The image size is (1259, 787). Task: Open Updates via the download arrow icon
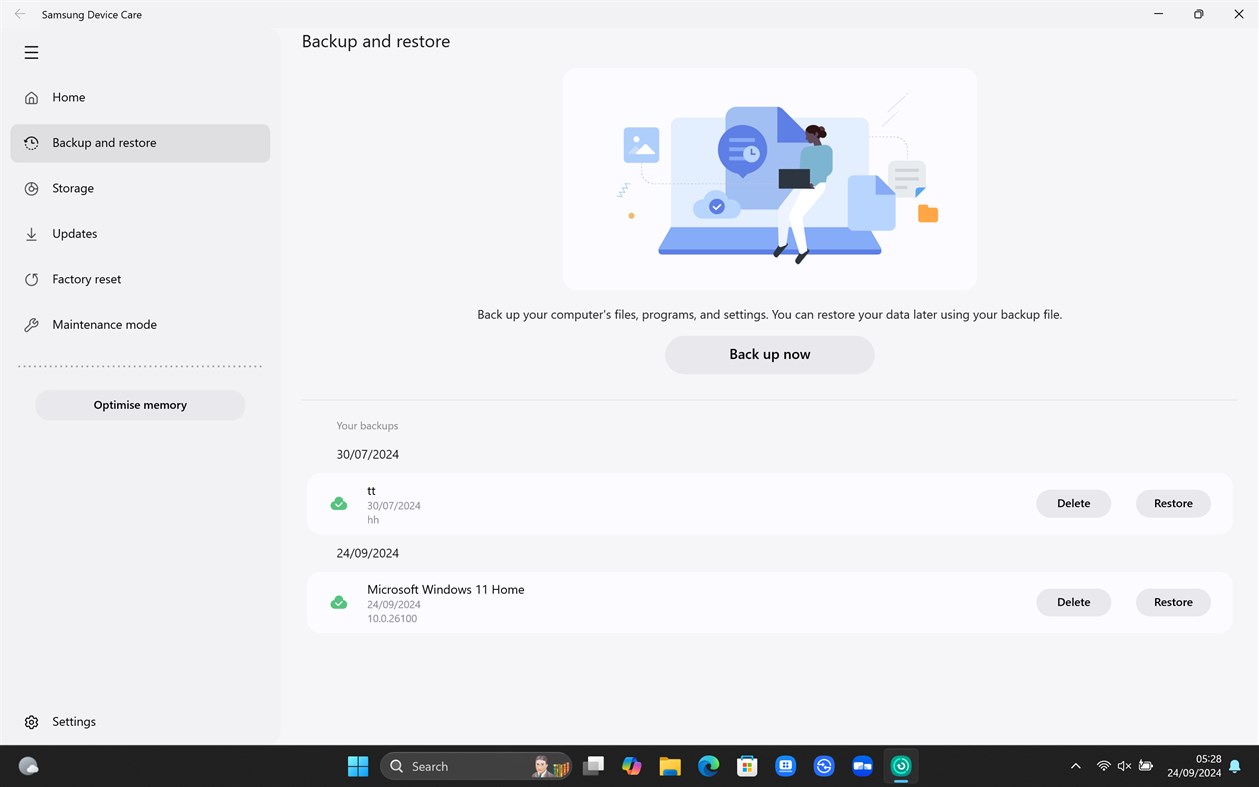(x=31, y=233)
